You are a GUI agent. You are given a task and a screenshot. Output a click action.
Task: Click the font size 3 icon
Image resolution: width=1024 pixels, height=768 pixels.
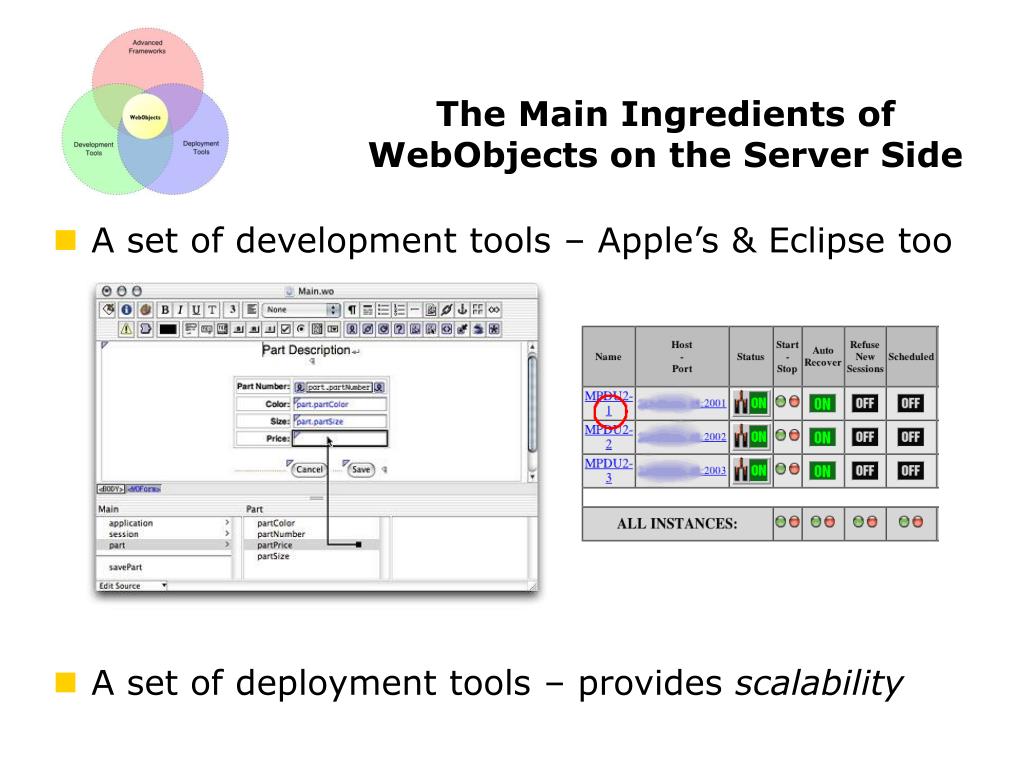click(232, 310)
